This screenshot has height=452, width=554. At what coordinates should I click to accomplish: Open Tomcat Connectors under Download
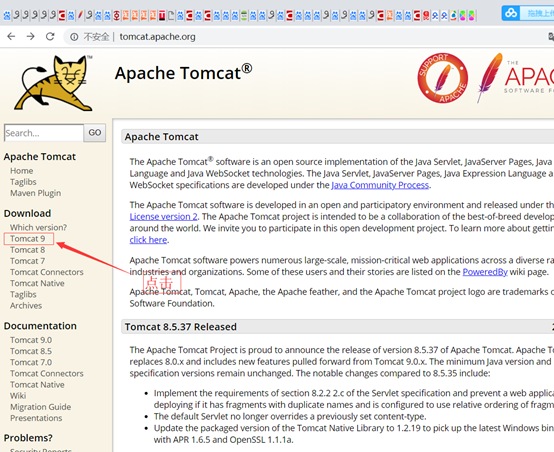pos(47,272)
